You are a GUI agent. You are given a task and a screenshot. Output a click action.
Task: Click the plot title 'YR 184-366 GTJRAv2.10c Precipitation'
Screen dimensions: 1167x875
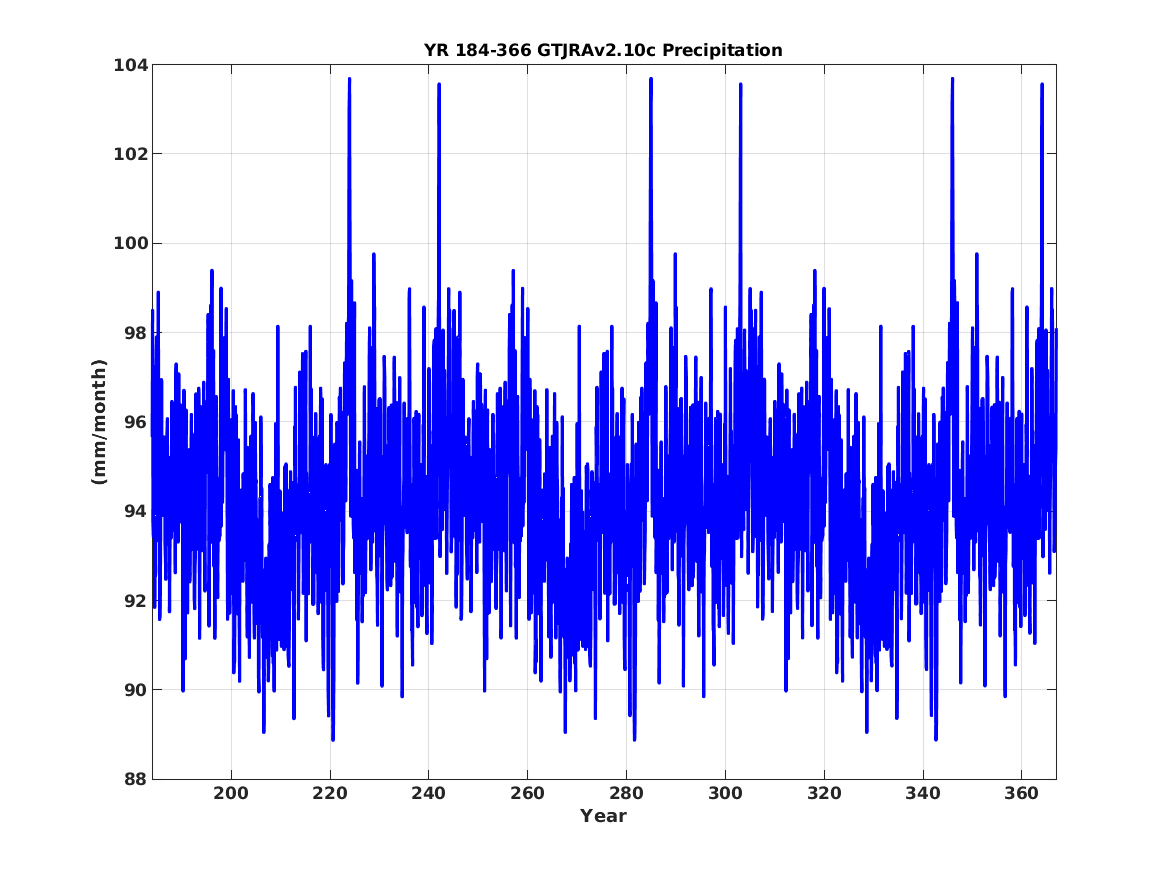coord(603,51)
